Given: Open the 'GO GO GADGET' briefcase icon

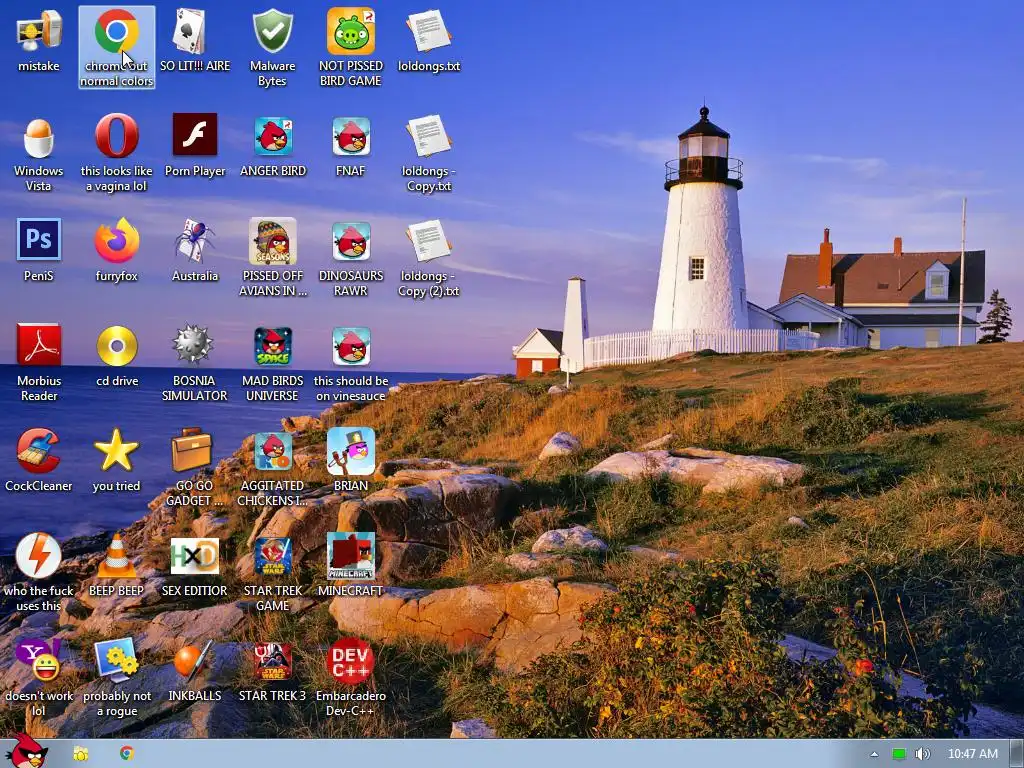Looking at the screenshot, I should tap(191, 450).
